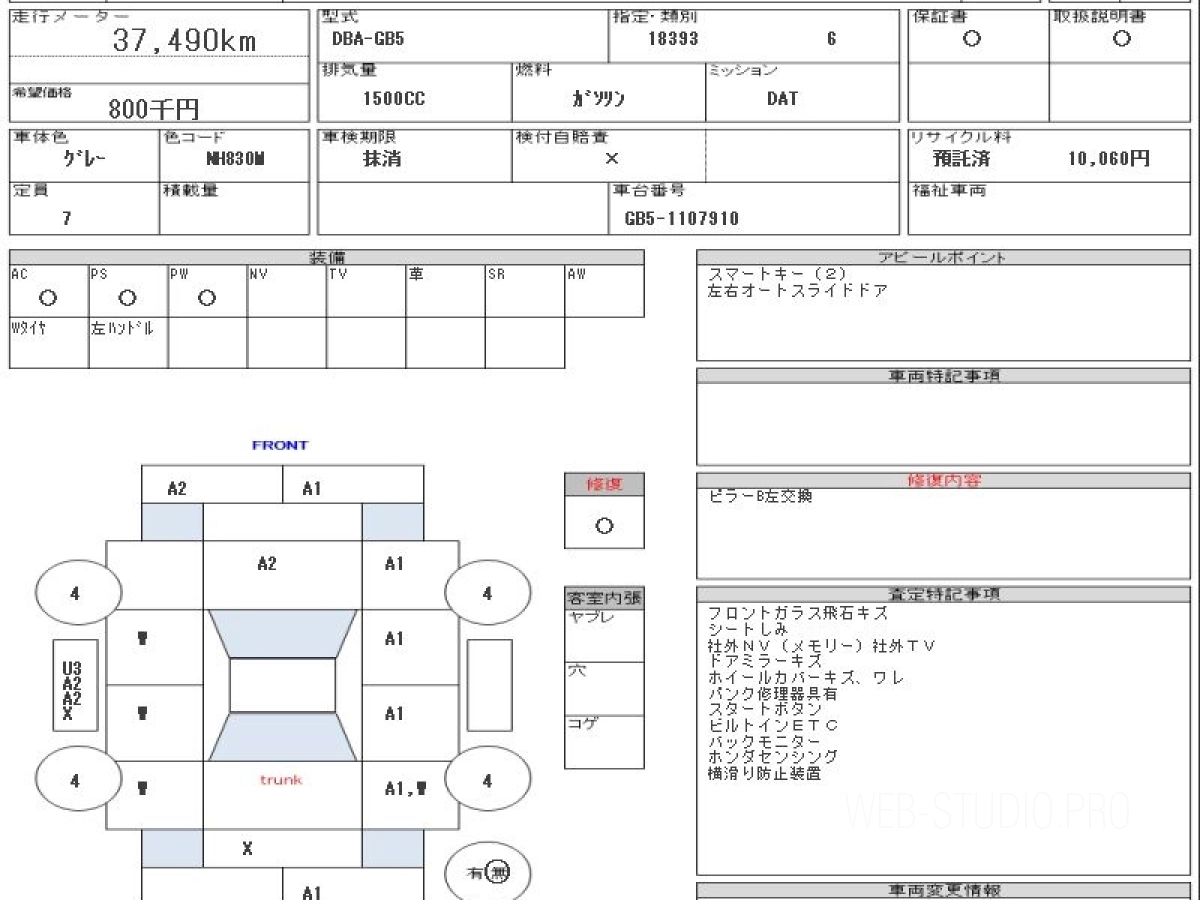1200x900 pixels.
Task: Click the ホイールカバーキズ、ワレ note
Action: [805, 677]
